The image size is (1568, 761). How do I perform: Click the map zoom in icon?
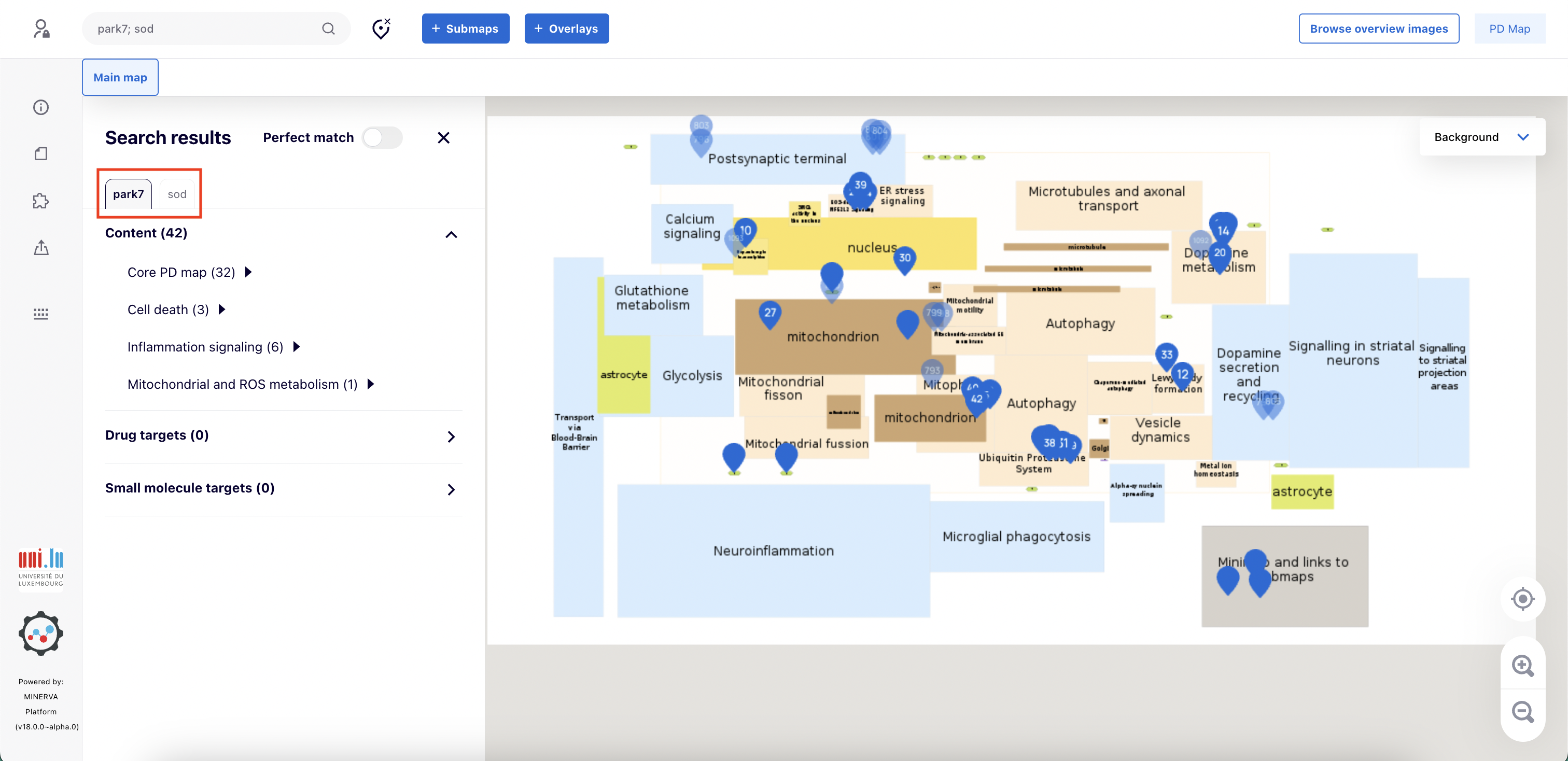[x=1522, y=666]
